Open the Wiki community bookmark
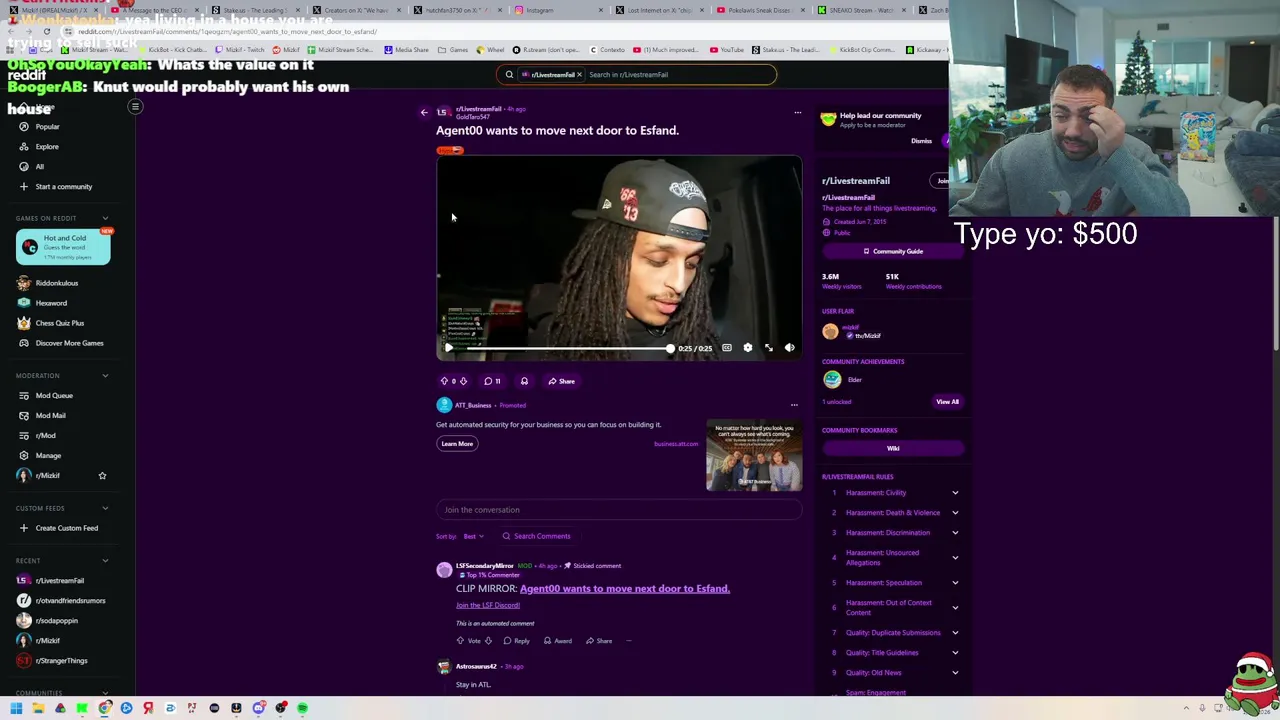The width and height of the screenshot is (1280, 720). [893, 448]
